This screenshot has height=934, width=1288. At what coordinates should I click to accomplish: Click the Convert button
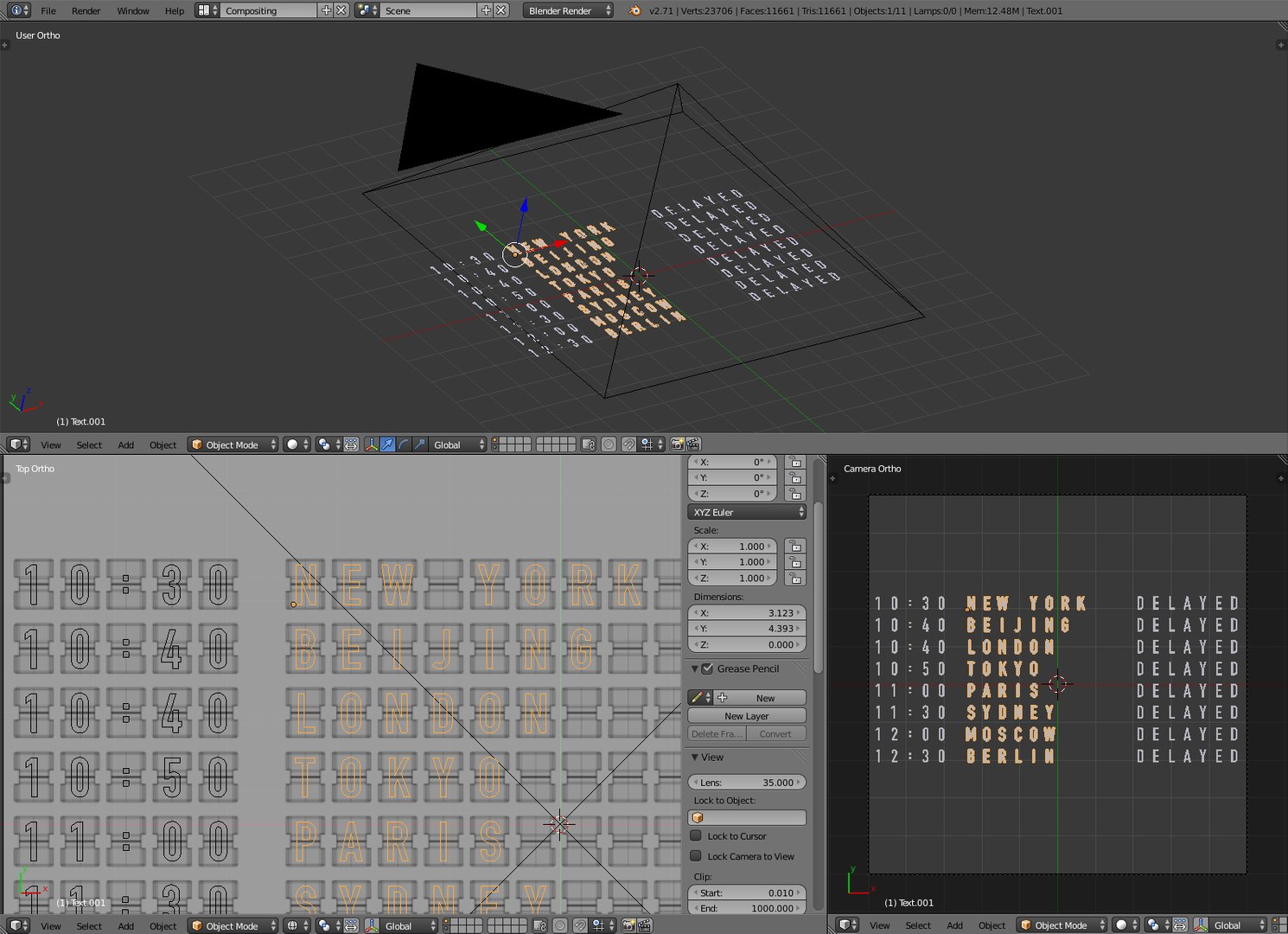pos(775,734)
